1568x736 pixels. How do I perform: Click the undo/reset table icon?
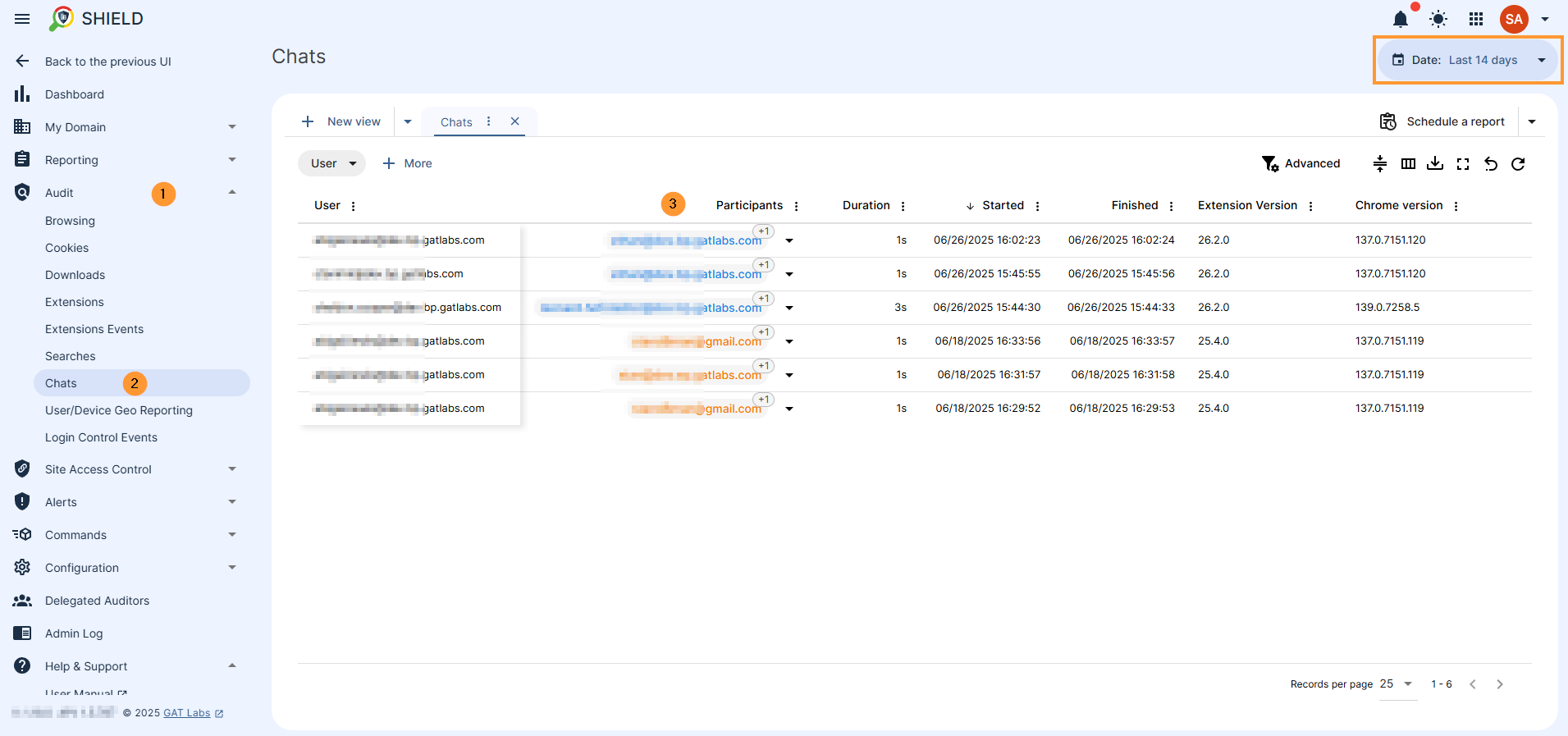1491,164
